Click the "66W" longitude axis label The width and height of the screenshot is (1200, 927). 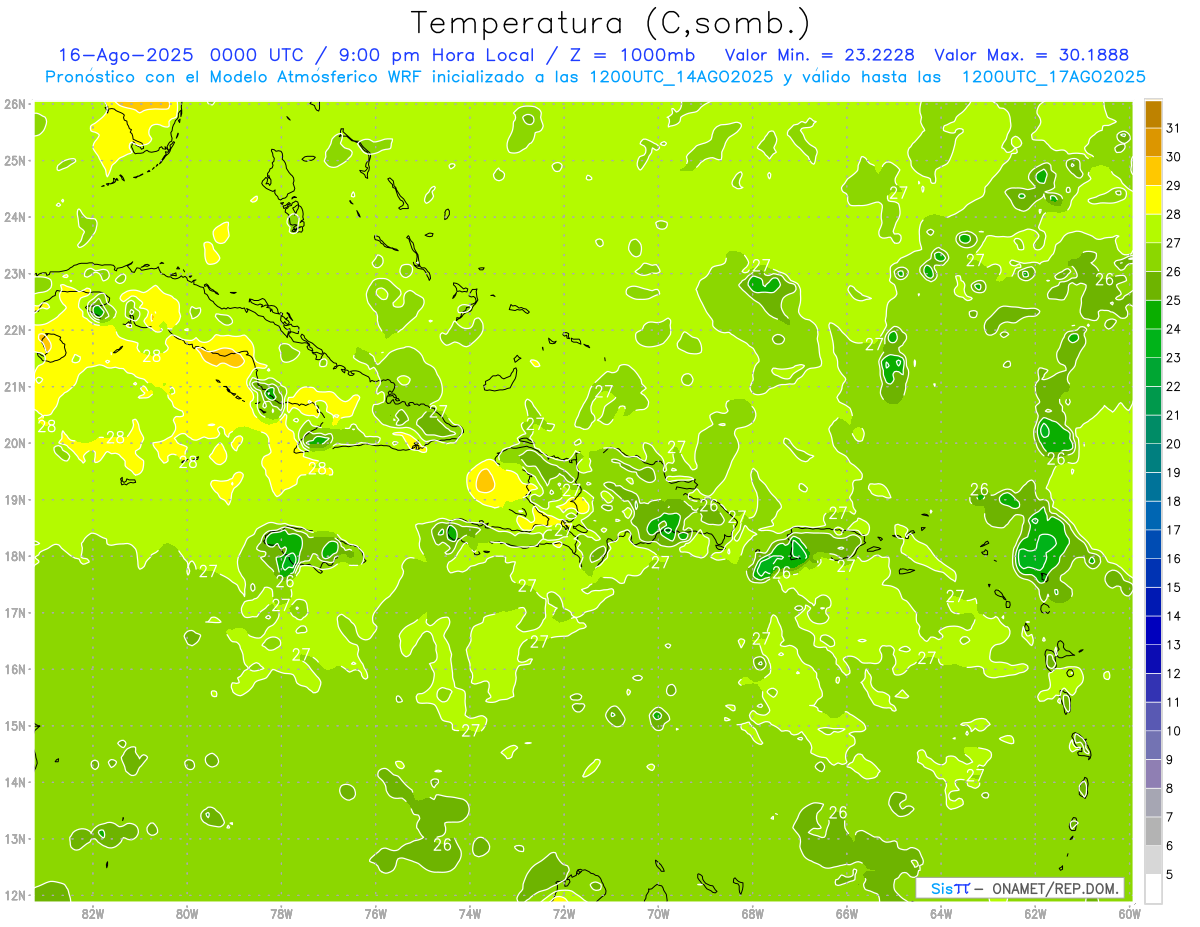[847, 913]
